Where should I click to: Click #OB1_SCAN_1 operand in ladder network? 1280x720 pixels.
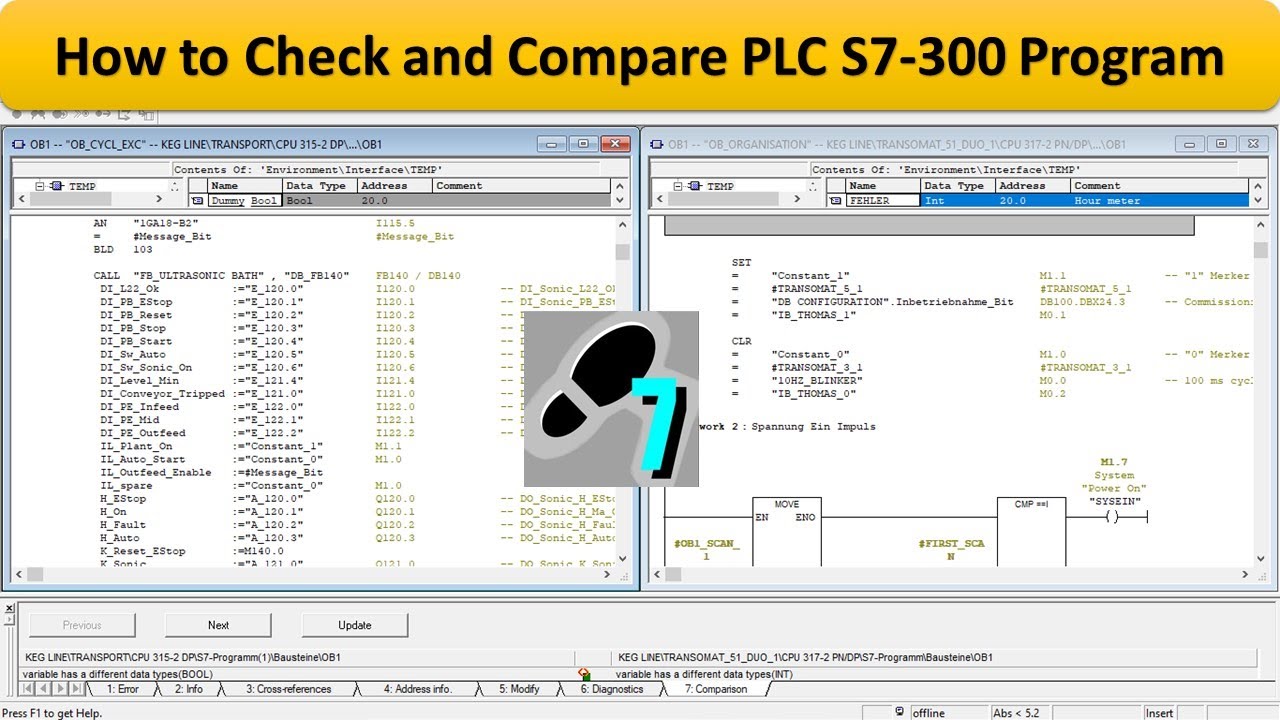(706, 550)
